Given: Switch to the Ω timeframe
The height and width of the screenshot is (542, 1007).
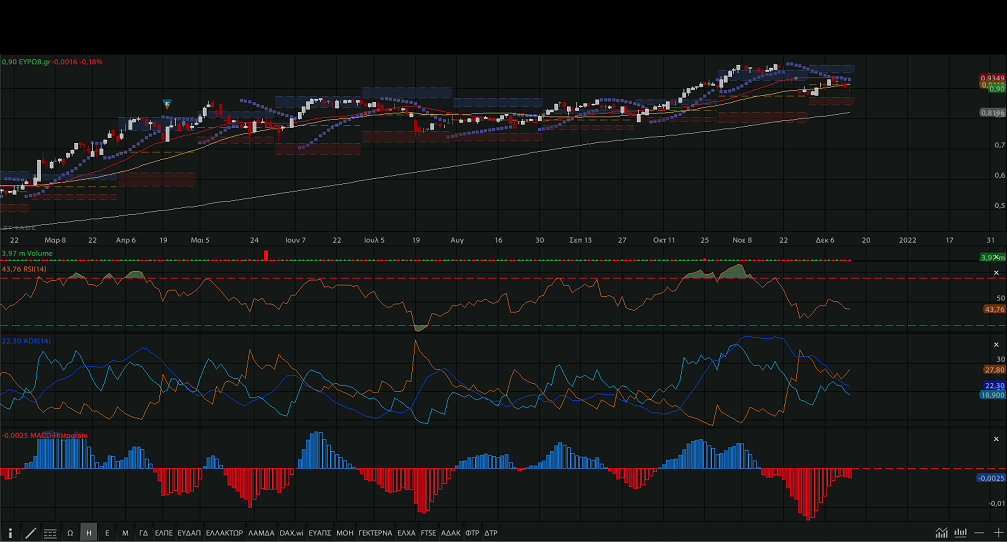Looking at the screenshot, I should 70,533.
